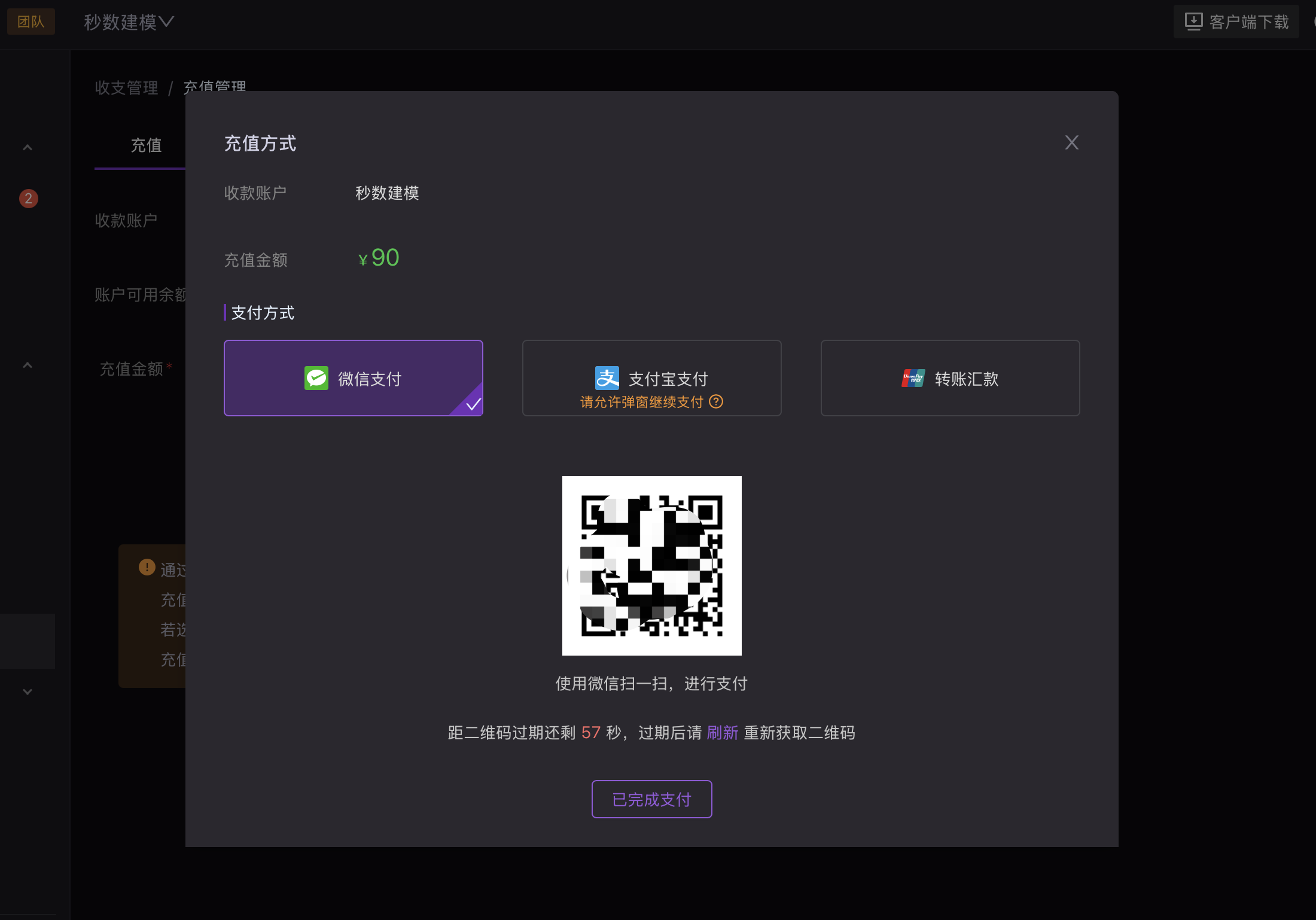Click the orange warning icon in notice box

[147, 567]
